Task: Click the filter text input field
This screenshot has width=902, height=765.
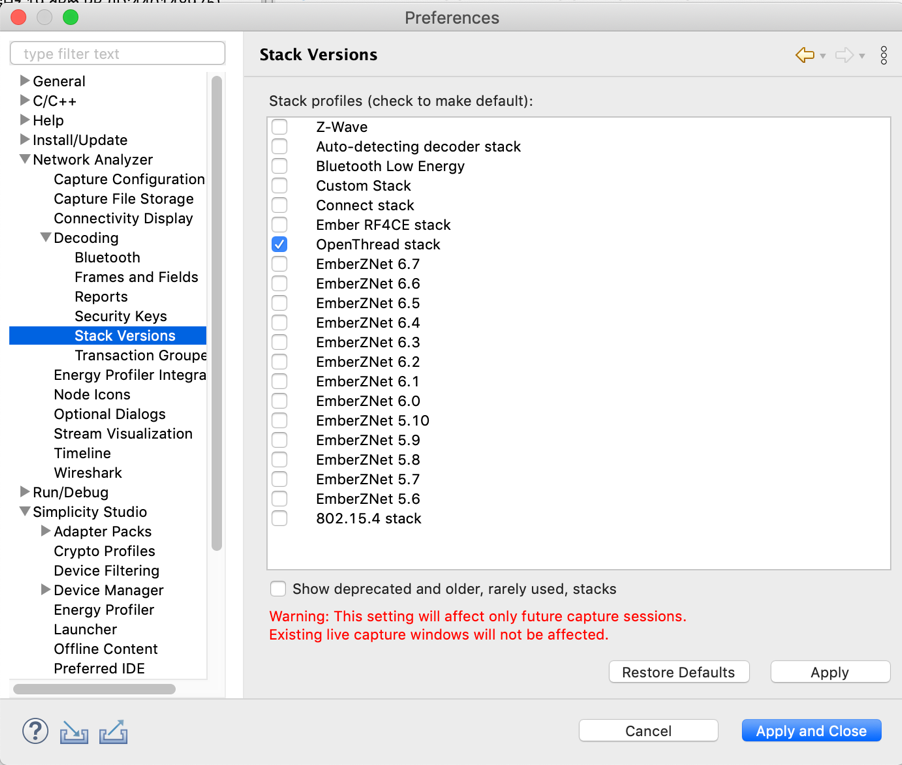Action: (x=117, y=53)
